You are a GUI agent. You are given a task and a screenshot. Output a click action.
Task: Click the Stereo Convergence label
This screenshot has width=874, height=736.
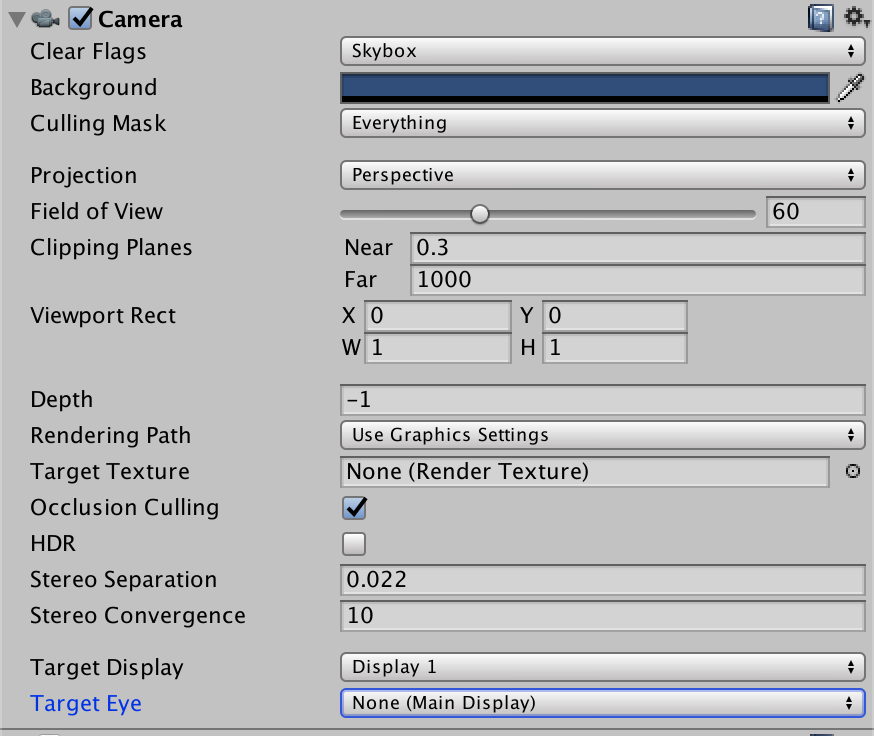(138, 616)
